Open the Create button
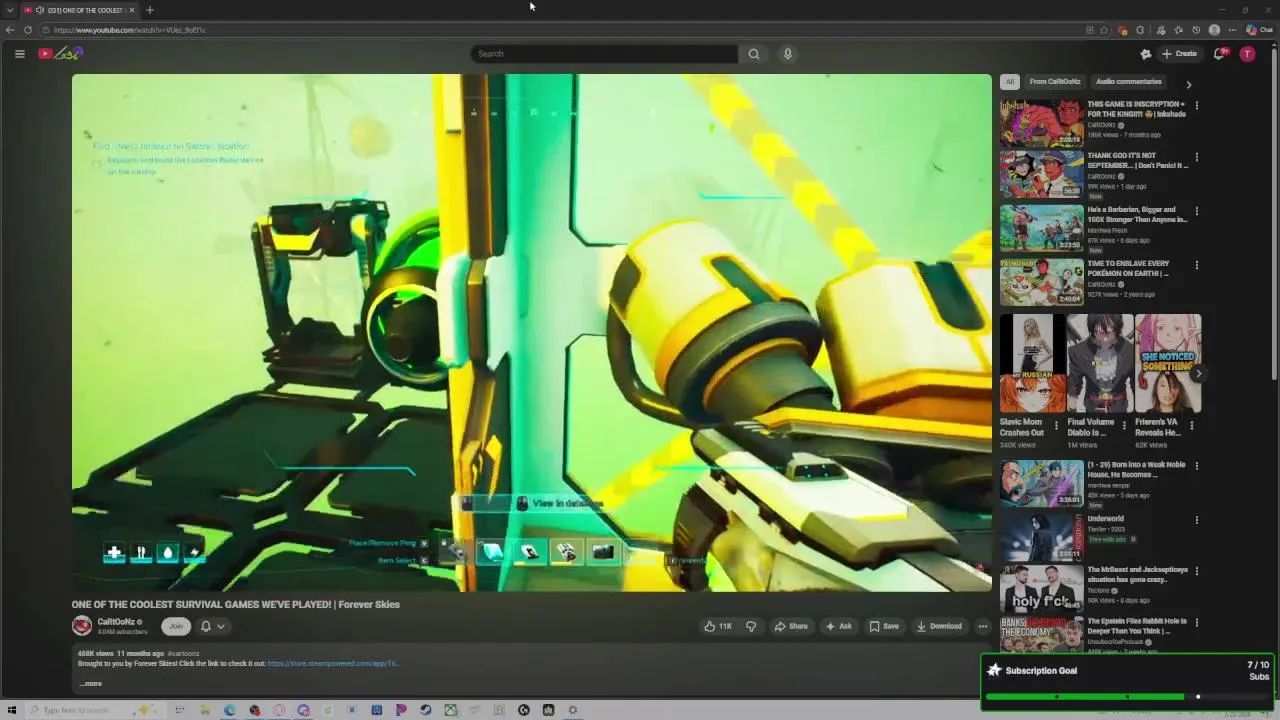 (x=1179, y=54)
